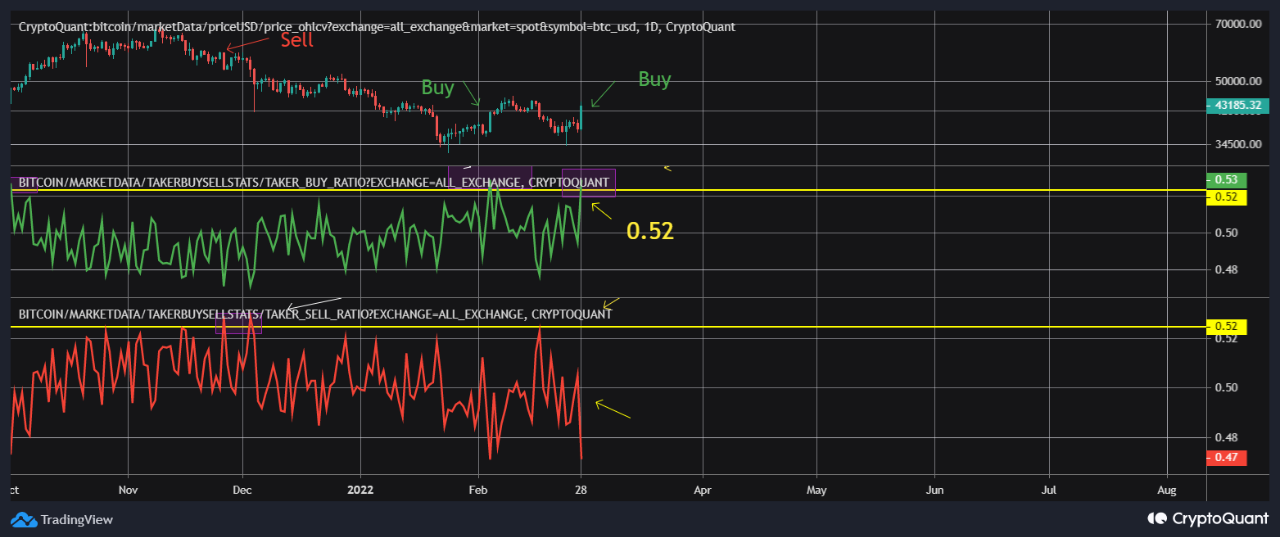Click the Apr label on time axis

tap(702, 491)
